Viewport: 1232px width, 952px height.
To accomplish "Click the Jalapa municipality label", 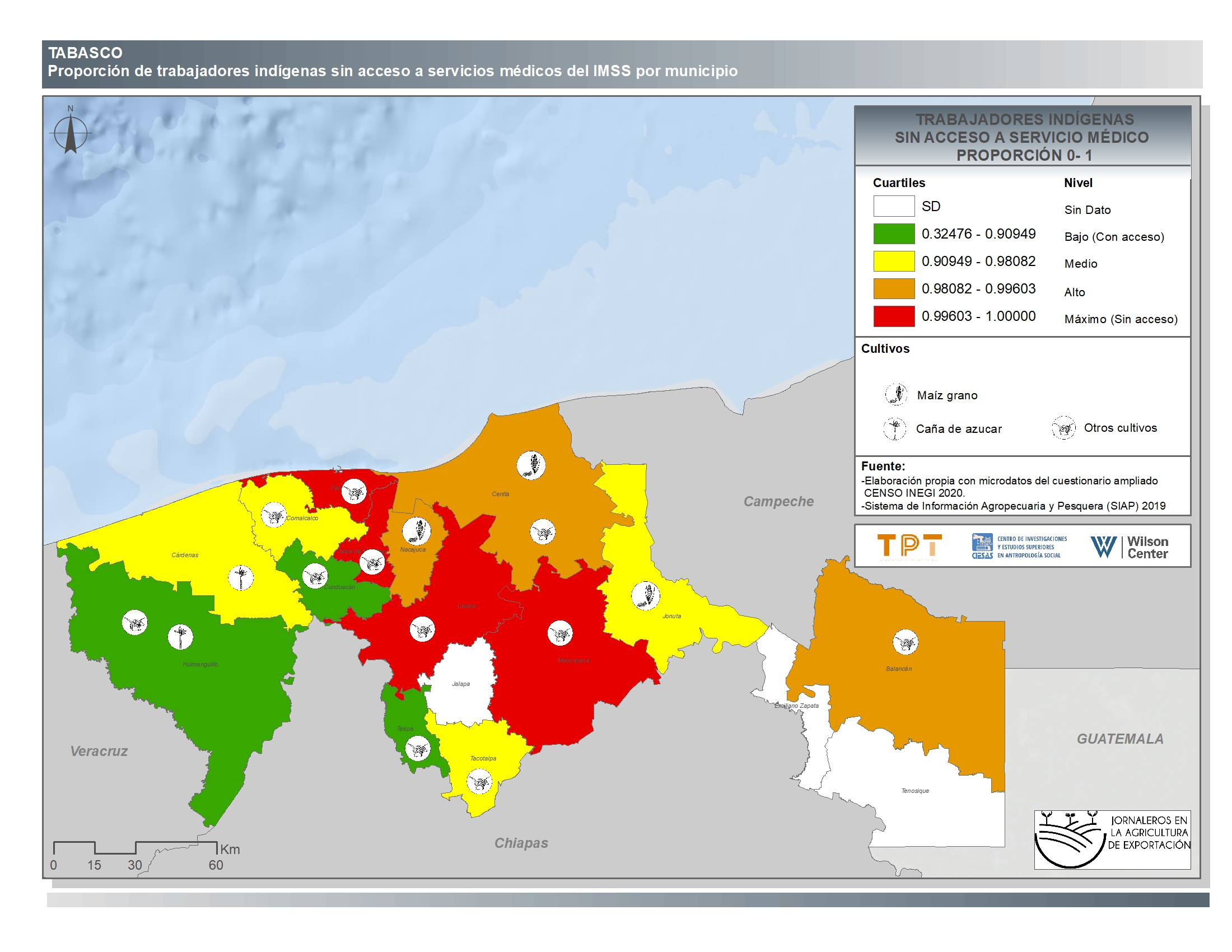I will point(461,684).
